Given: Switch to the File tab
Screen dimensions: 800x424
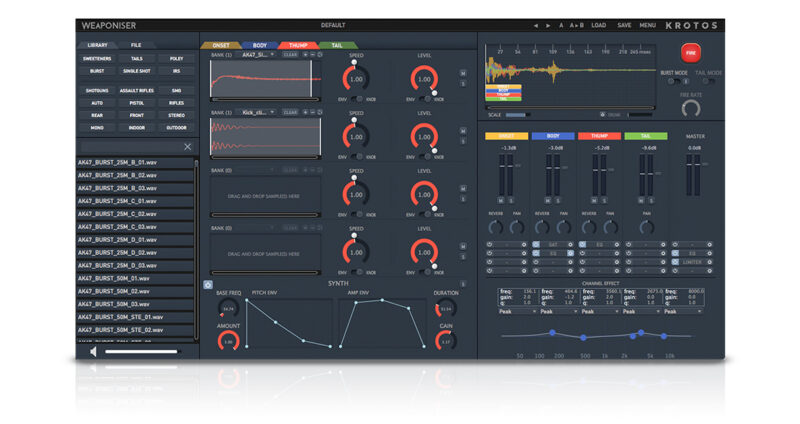Looking at the screenshot, I should coord(137,45).
